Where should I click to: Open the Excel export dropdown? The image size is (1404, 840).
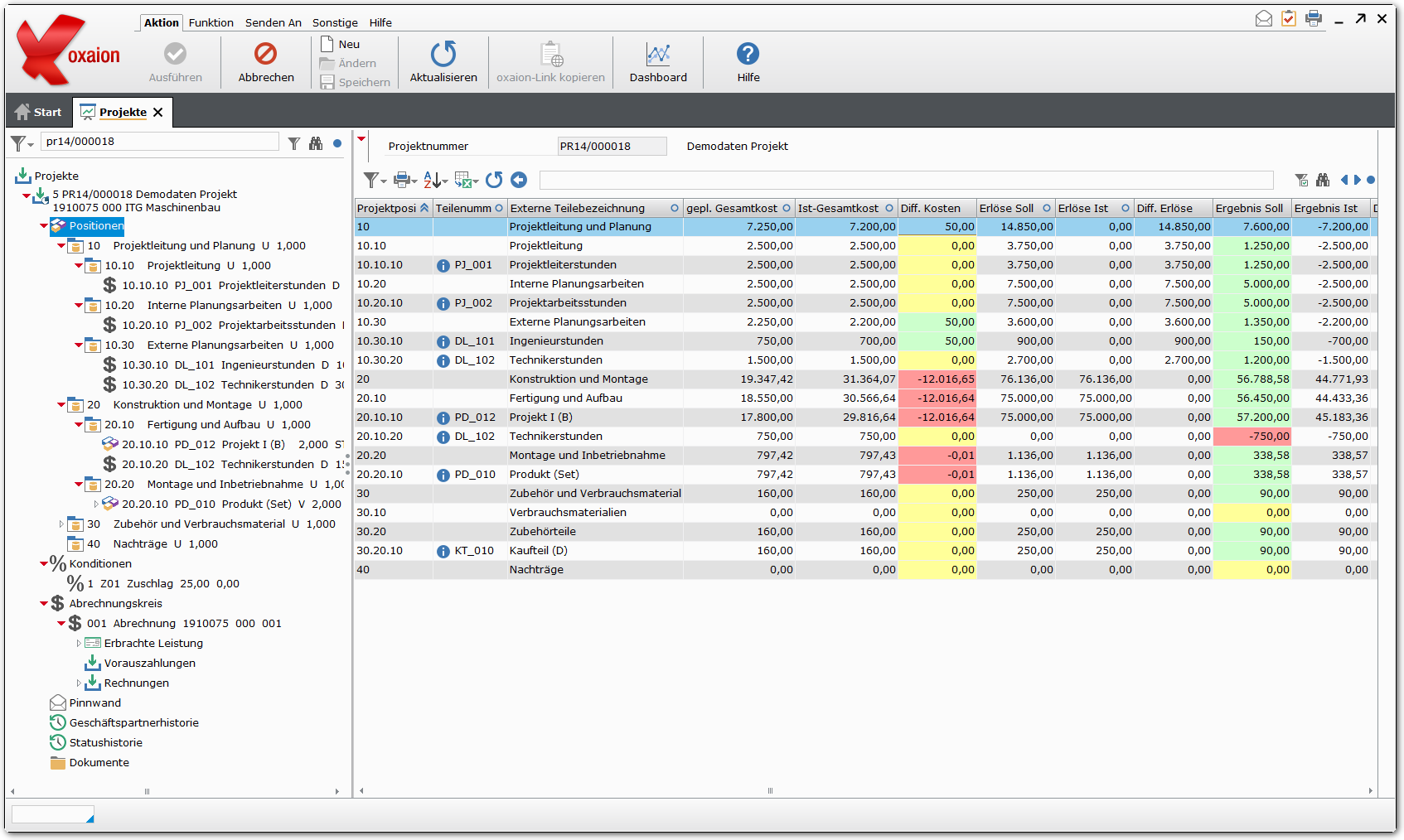point(466,180)
